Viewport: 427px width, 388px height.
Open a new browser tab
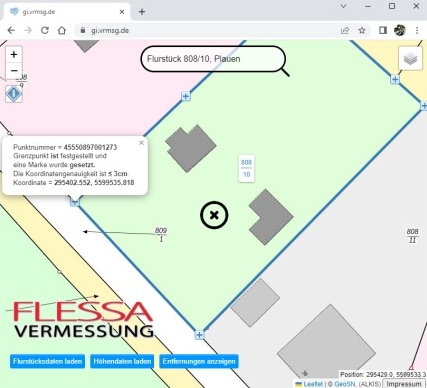142,12
